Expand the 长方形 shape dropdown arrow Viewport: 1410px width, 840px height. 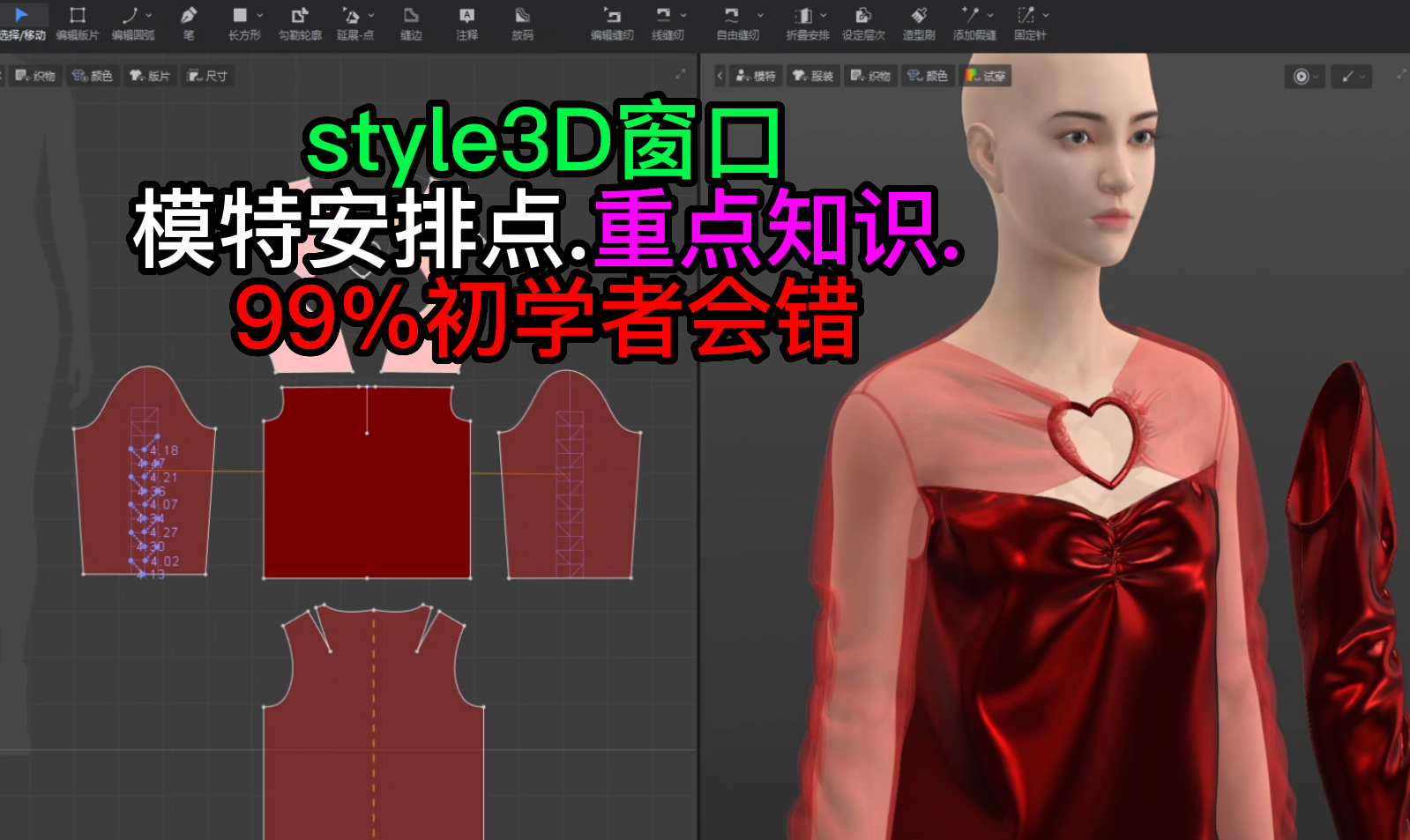(260, 15)
